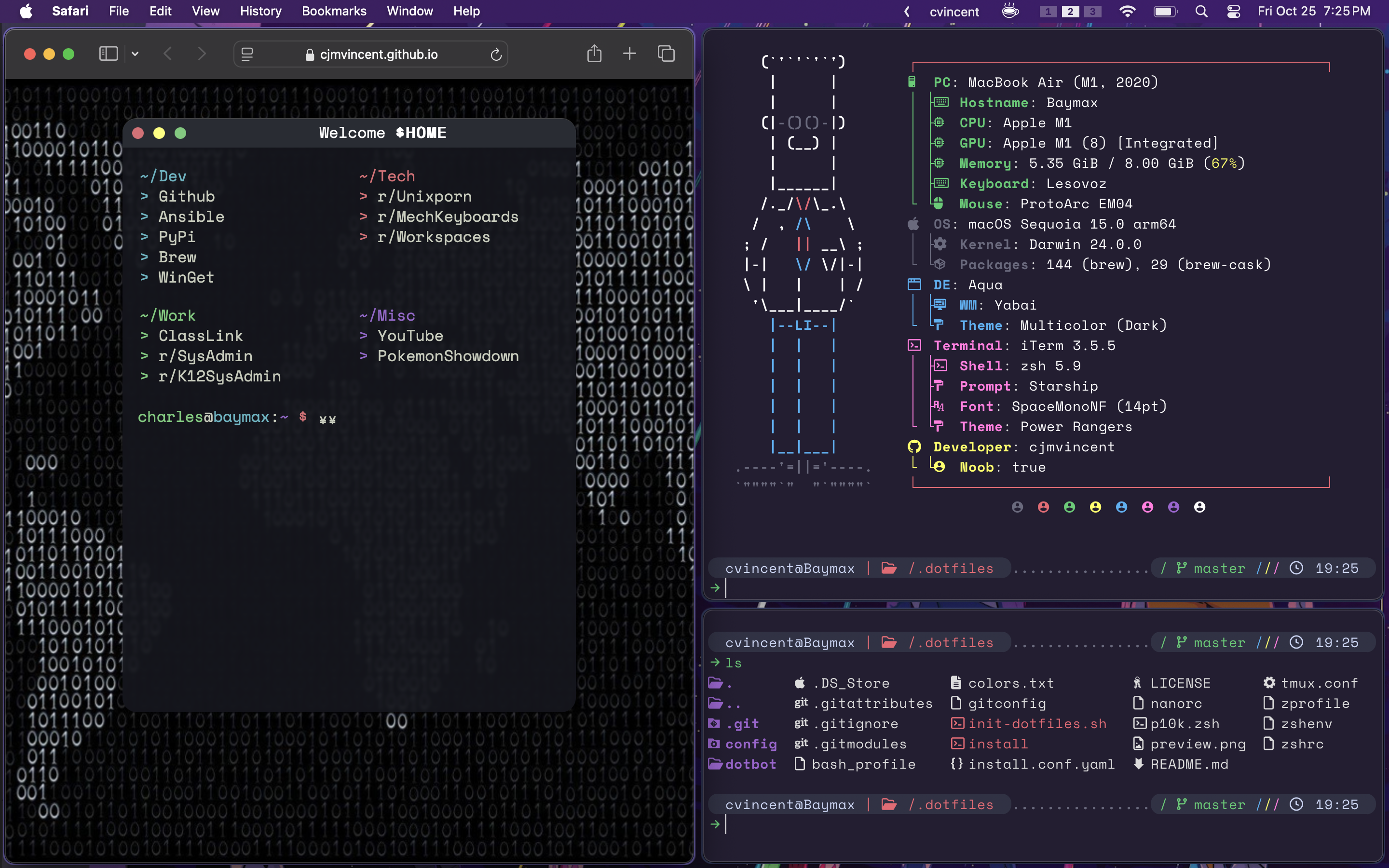The image size is (1389, 868).
Task: Collapse the menu bar items with the left chevron
Action: 907,12
